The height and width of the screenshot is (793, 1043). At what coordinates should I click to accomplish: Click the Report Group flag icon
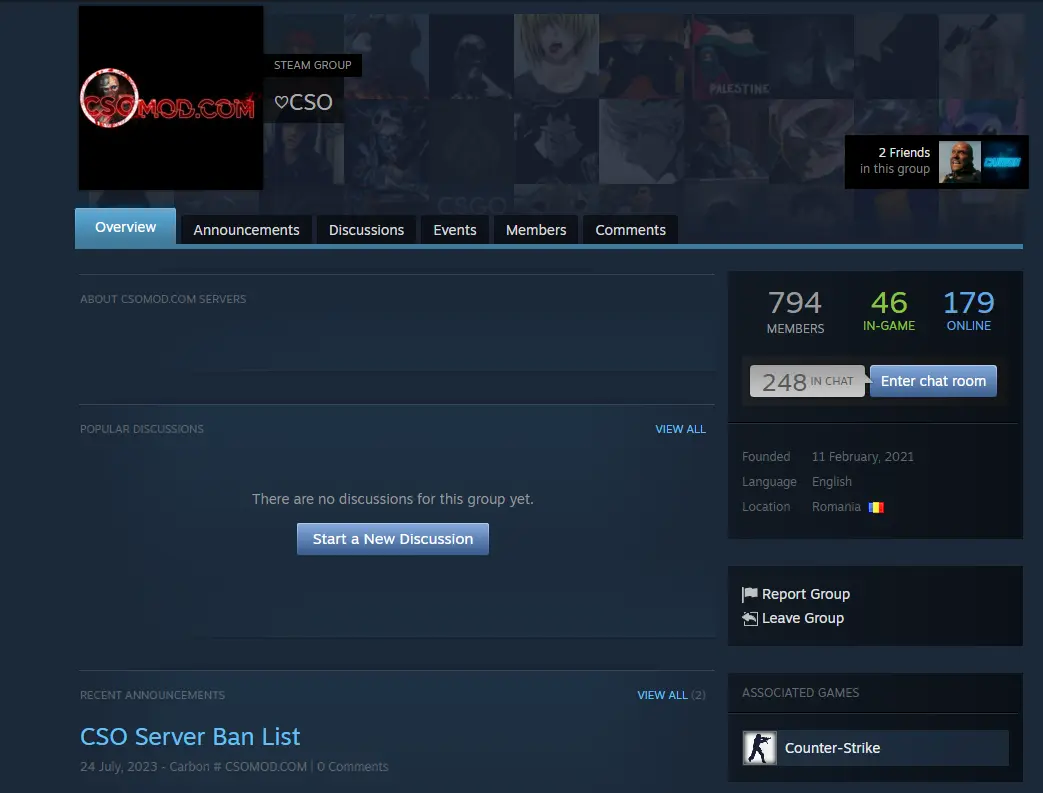[x=750, y=594]
